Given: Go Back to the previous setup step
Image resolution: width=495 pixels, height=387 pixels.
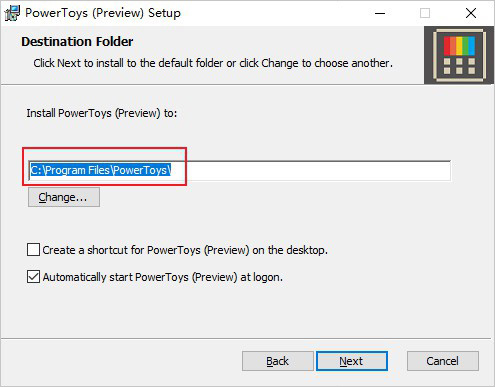Looking at the screenshot, I should [x=278, y=361].
